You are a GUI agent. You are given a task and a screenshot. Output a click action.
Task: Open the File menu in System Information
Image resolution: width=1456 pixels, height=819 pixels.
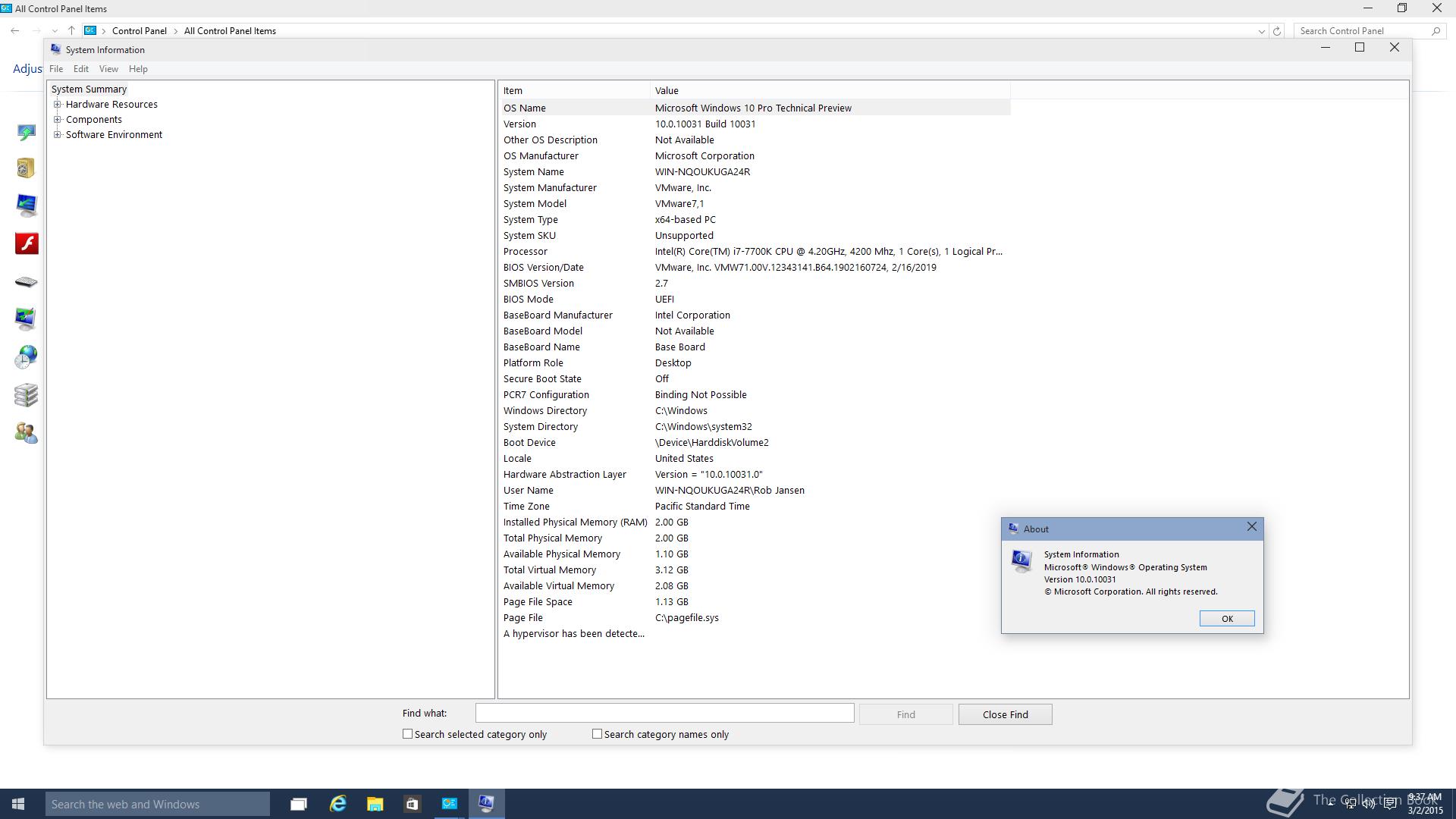pos(56,69)
